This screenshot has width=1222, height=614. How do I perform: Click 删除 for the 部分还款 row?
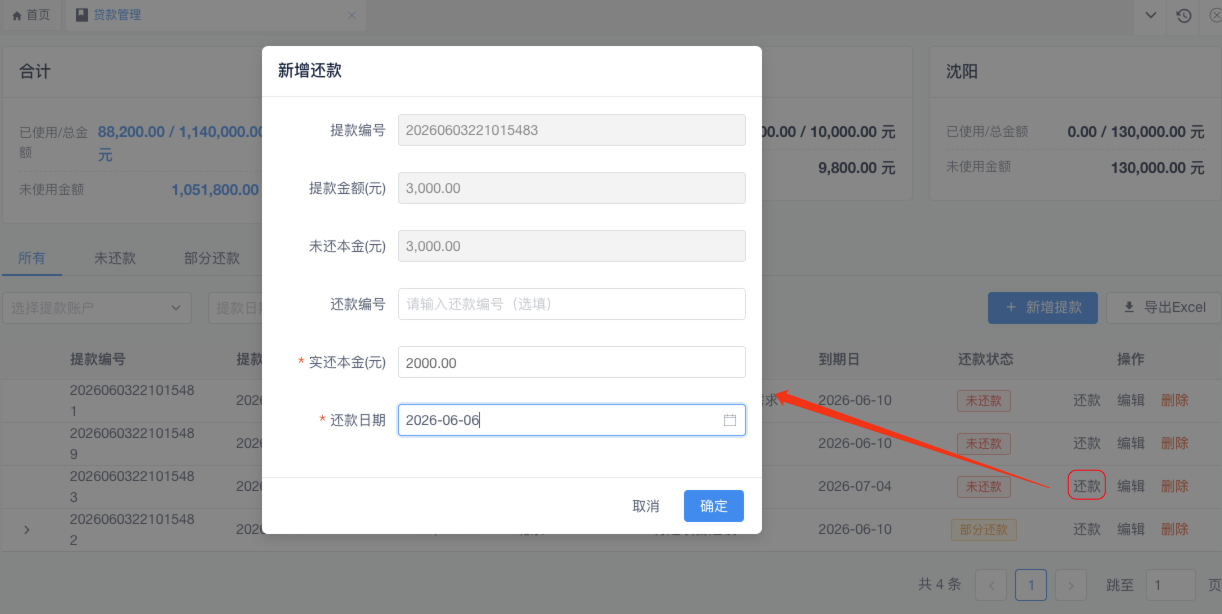[x=1175, y=529]
